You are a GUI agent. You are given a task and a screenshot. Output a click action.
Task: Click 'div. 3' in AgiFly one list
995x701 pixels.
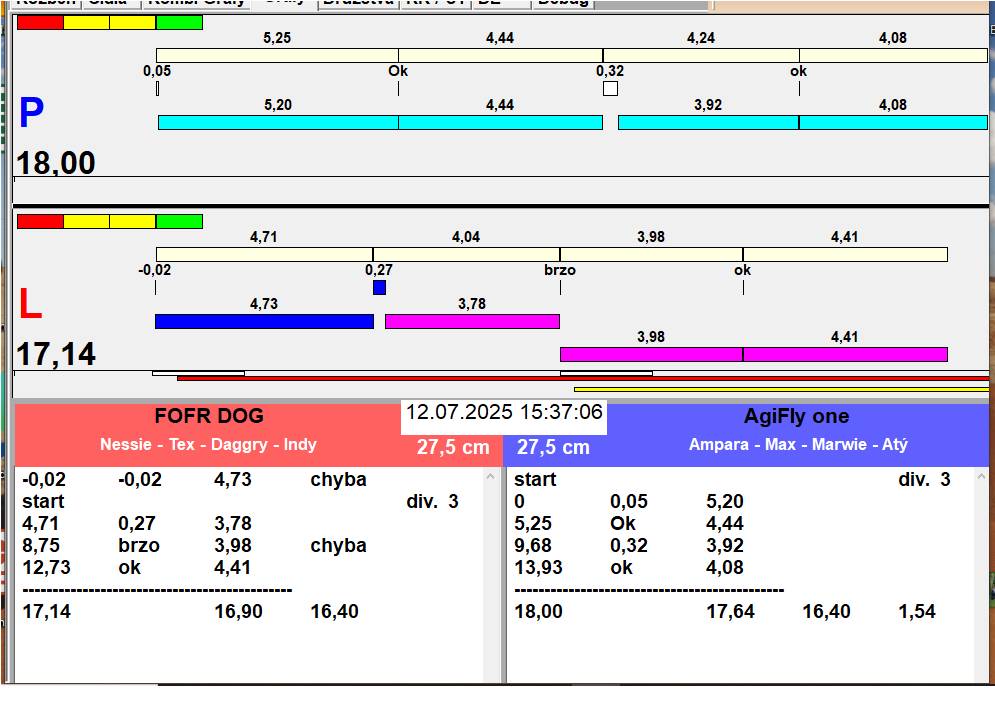(924, 479)
